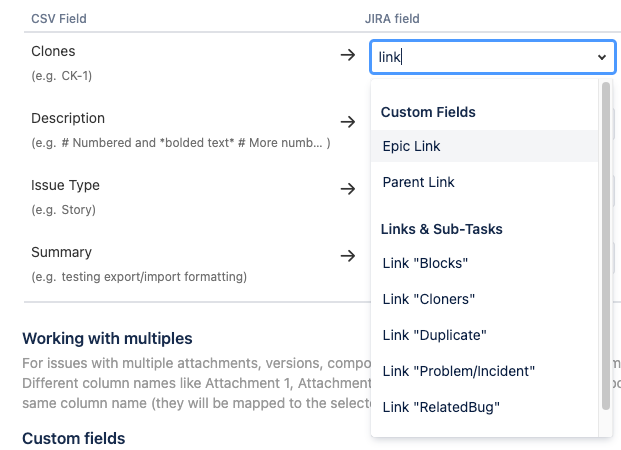Viewport: 621px width, 450px height.
Task: Click the arrow icon beside Clones
Action: point(348,56)
